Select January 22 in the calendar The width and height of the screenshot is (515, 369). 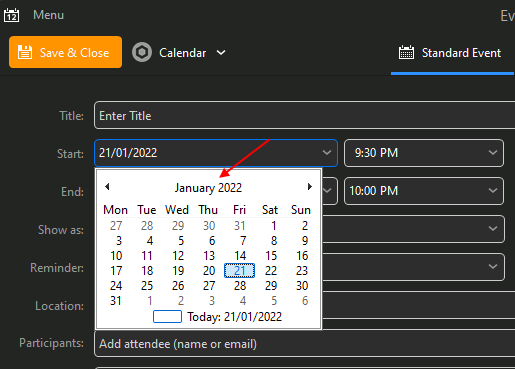click(271, 271)
